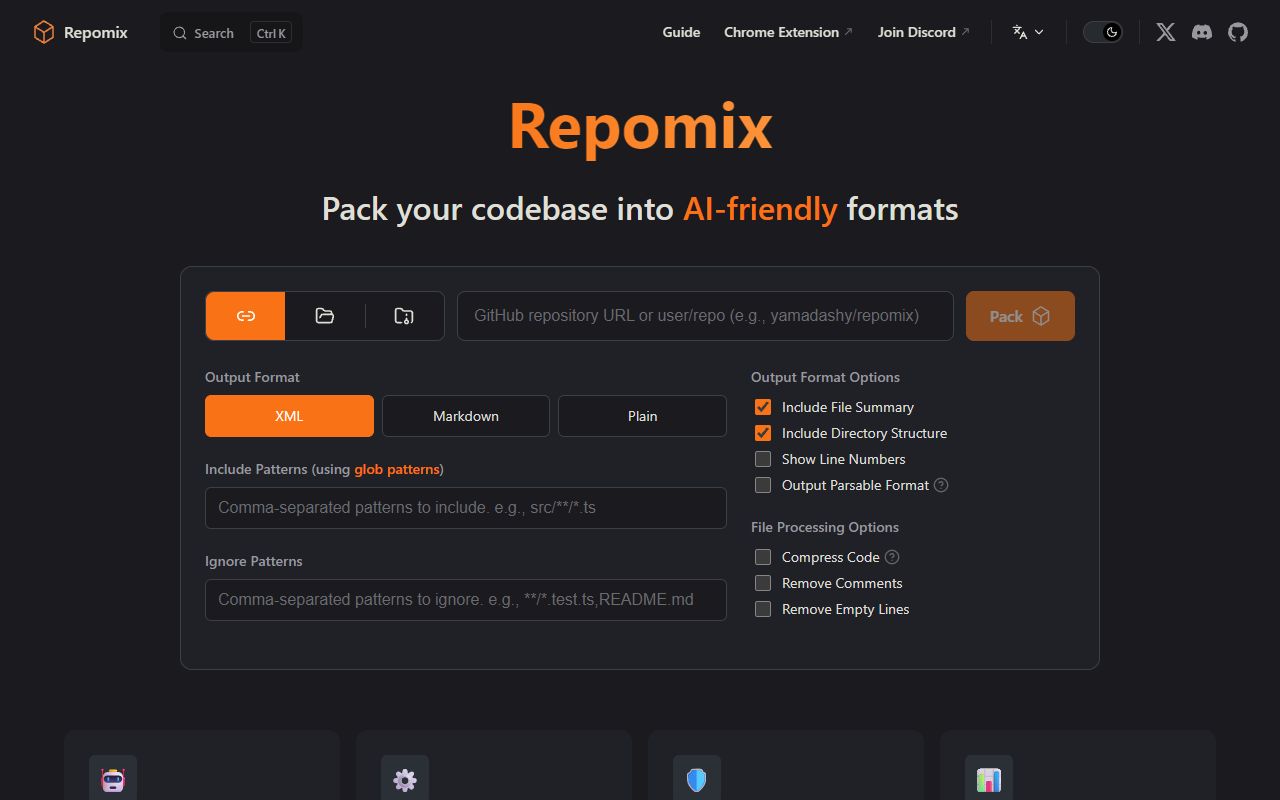Enable the Remove Comments option
The height and width of the screenshot is (800, 1280).
763,583
